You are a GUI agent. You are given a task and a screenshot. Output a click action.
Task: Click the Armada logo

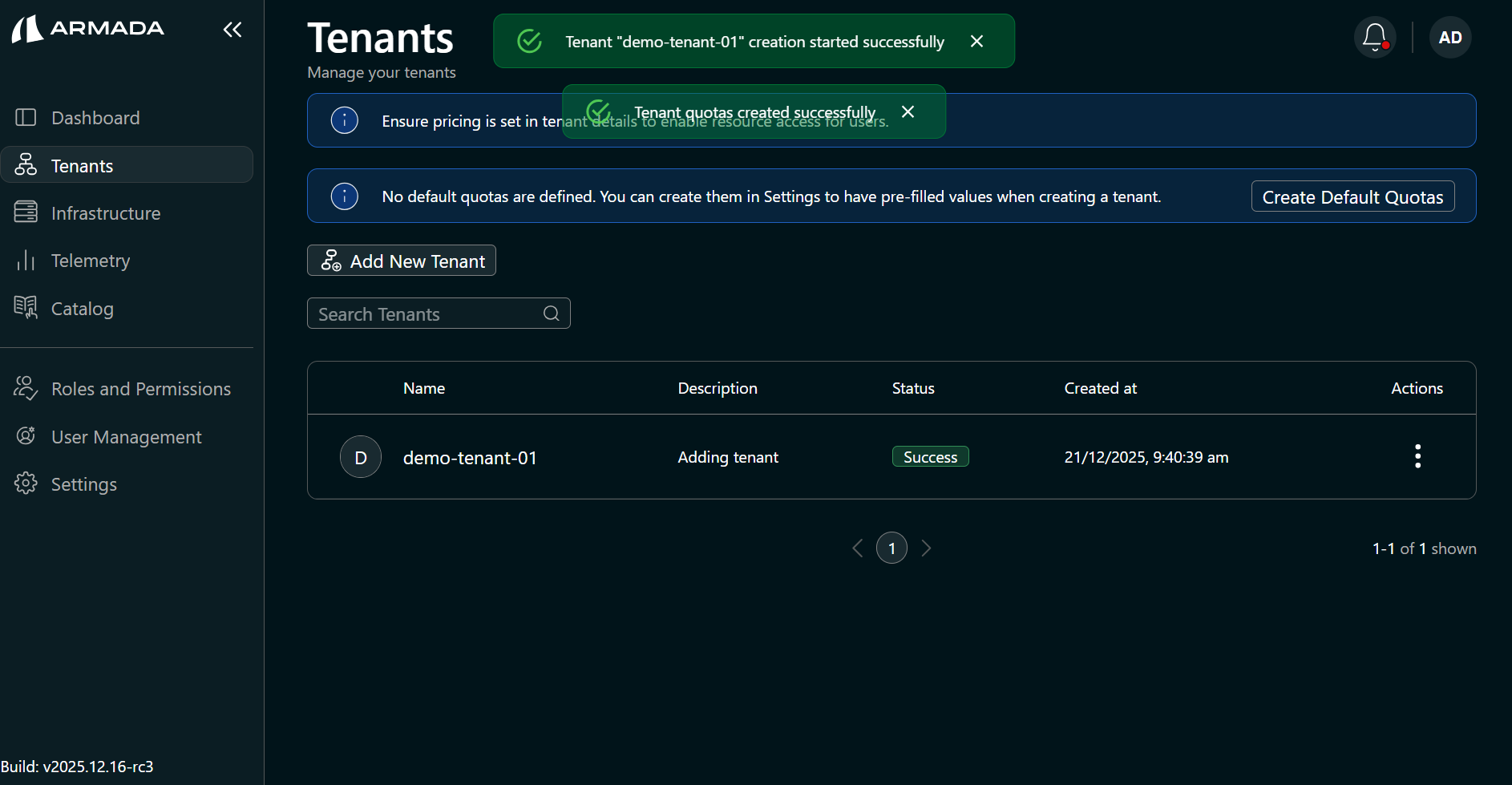coord(87,28)
